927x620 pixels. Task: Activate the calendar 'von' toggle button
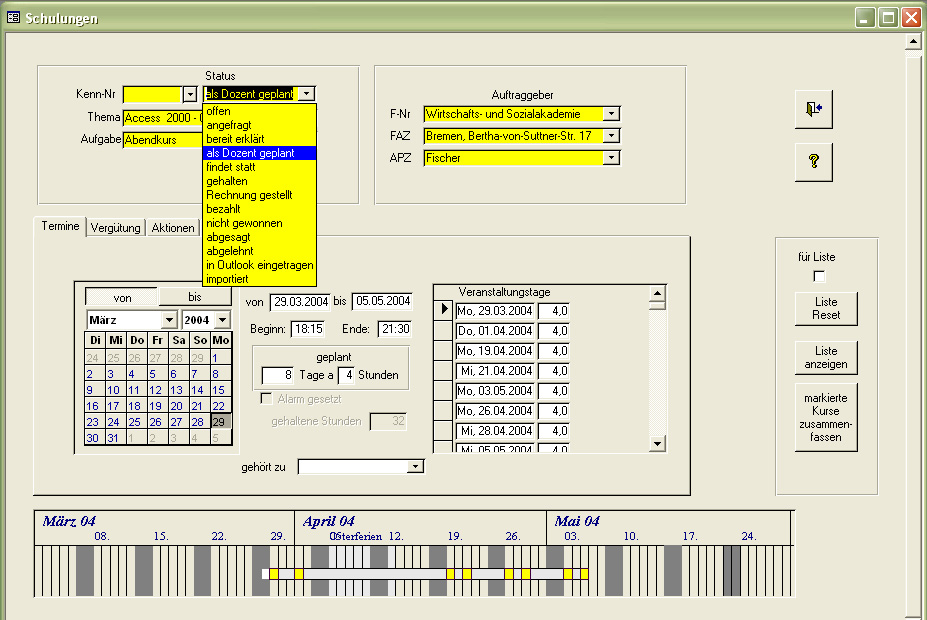[x=122, y=297]
